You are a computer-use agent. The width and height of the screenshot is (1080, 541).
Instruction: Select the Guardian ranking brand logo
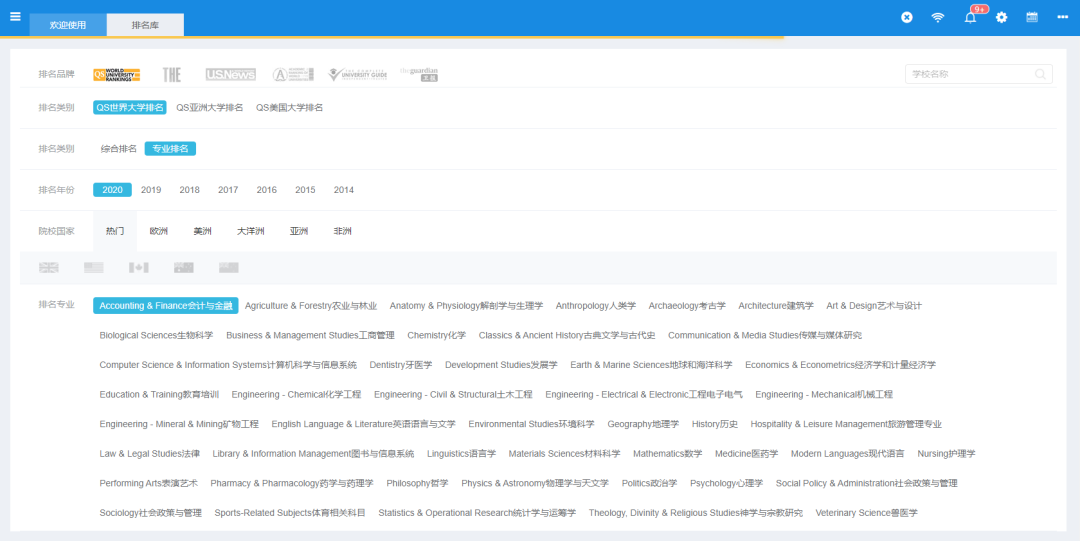click(419, 74)
